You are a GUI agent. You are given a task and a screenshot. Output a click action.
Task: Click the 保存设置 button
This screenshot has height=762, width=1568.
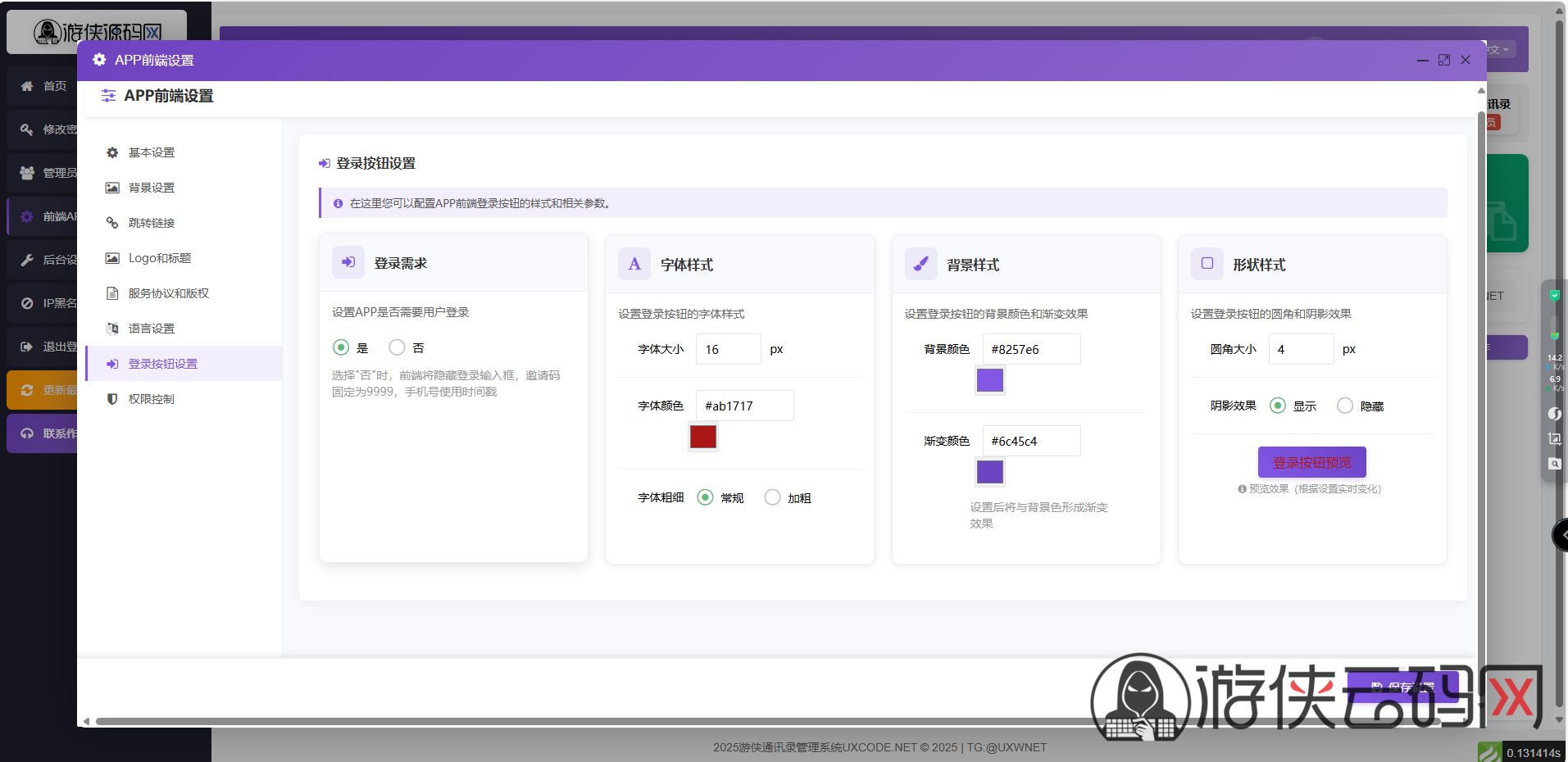[x=1402, y=687]
